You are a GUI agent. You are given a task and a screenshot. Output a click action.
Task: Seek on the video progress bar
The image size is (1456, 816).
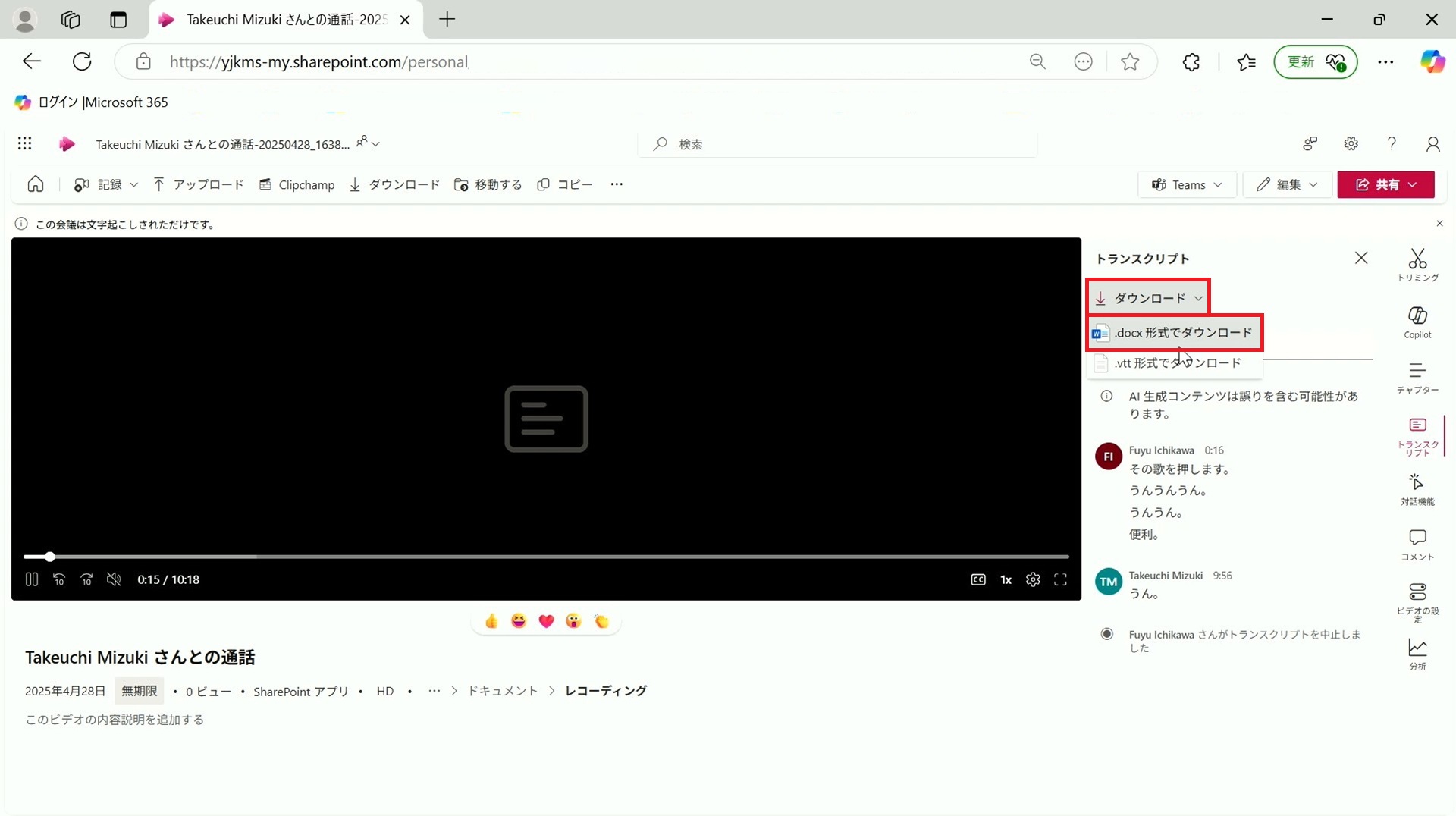pos(546,557)
